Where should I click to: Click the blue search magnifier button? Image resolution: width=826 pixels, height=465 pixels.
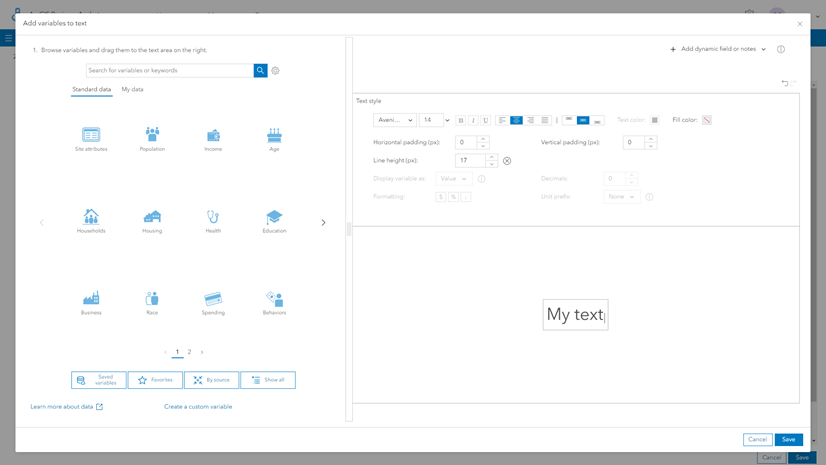click(260, 70)
